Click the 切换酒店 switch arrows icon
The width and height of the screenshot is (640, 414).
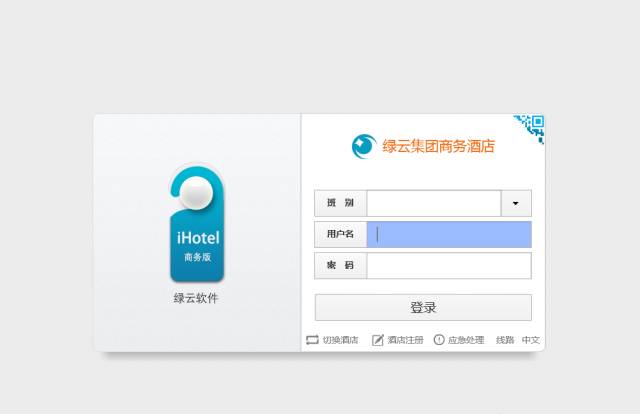coord(312,340)
